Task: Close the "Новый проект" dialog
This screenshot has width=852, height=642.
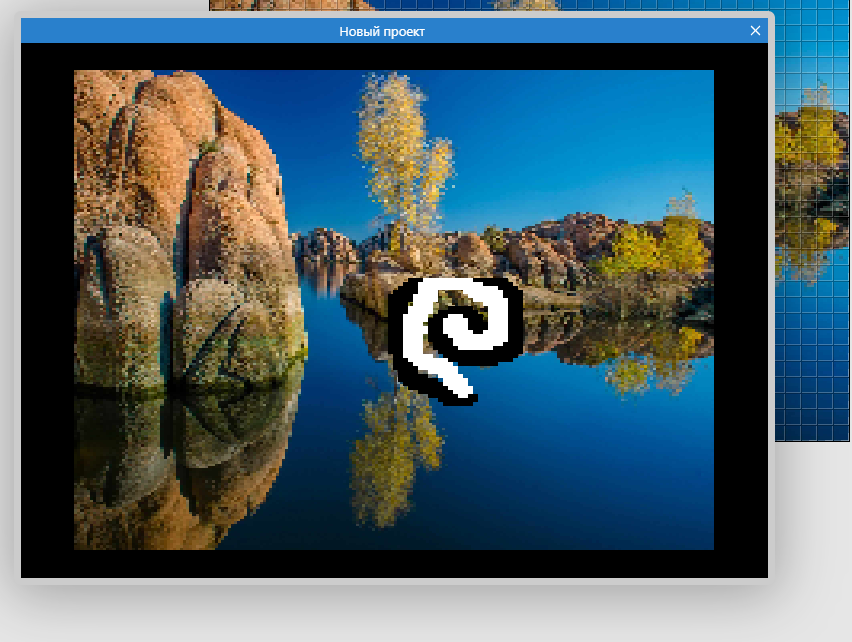Action: [x=755, y=31]
